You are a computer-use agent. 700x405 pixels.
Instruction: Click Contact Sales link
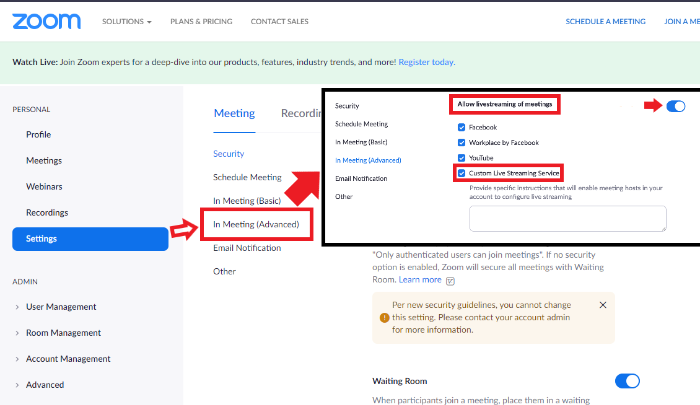pos(279,21)
